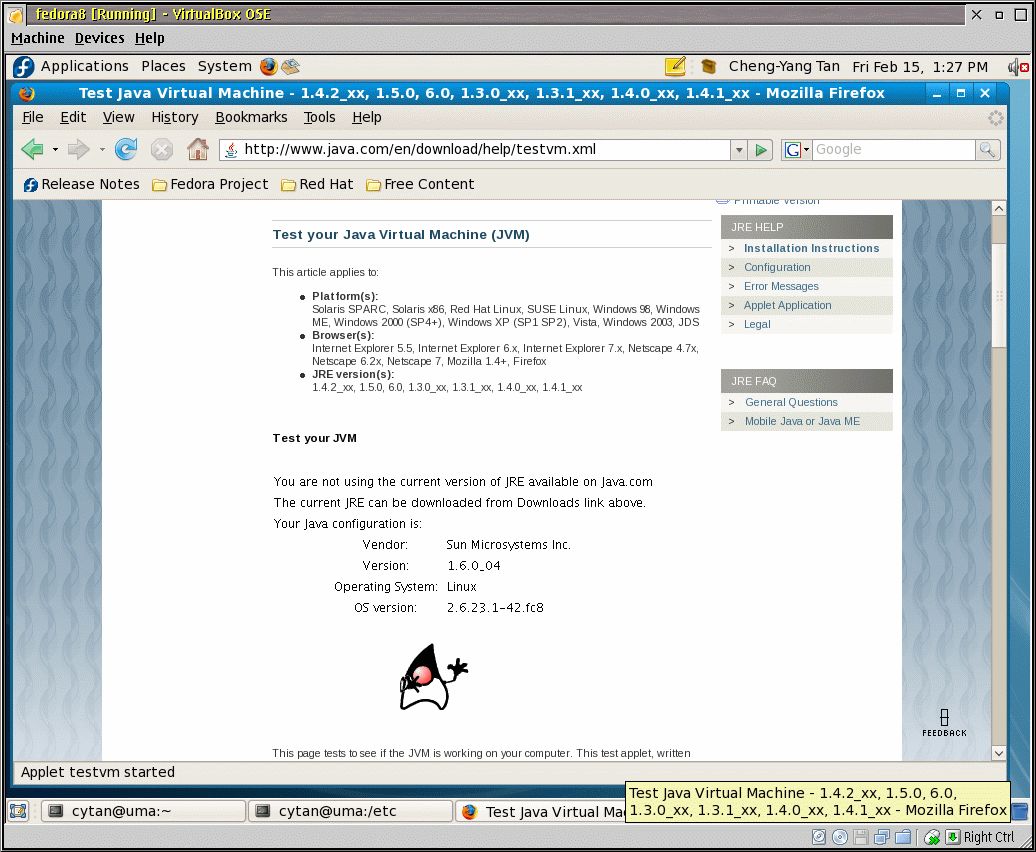Open the Back history dropdown arrow
The width and height of the screenshot is (1036, 852).
coord(56,149)
